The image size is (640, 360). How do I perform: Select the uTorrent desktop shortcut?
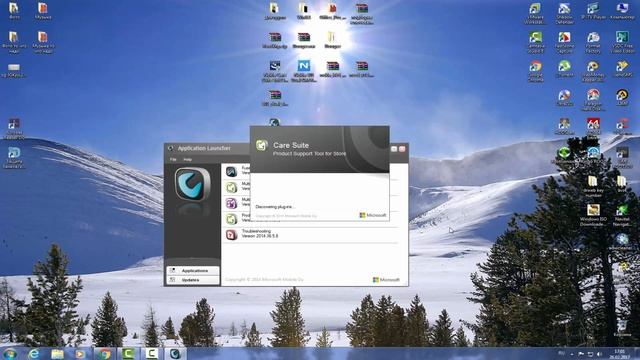pyautogui.click(x=564, y=69)
